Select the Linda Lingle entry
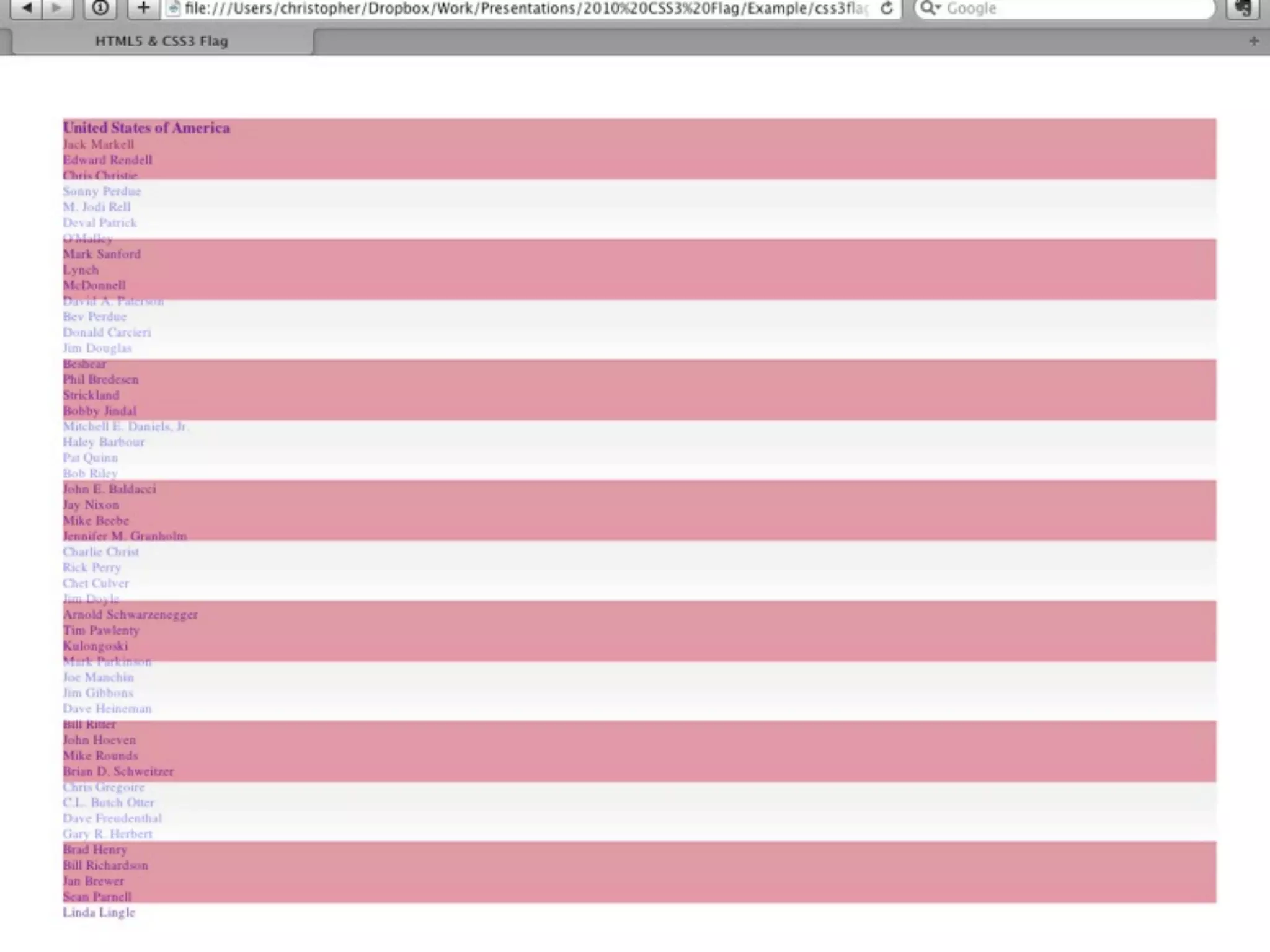Viewport: 1270px width, 952px height. (x=99, y=912)
